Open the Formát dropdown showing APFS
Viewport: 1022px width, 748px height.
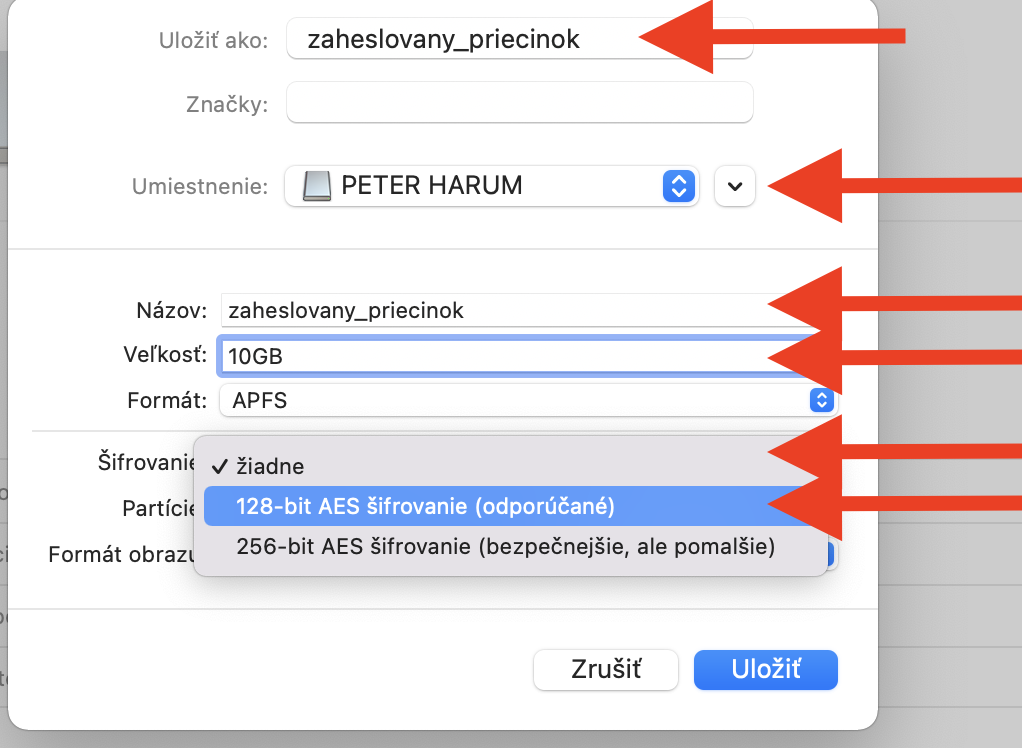[x=520, y=401]
